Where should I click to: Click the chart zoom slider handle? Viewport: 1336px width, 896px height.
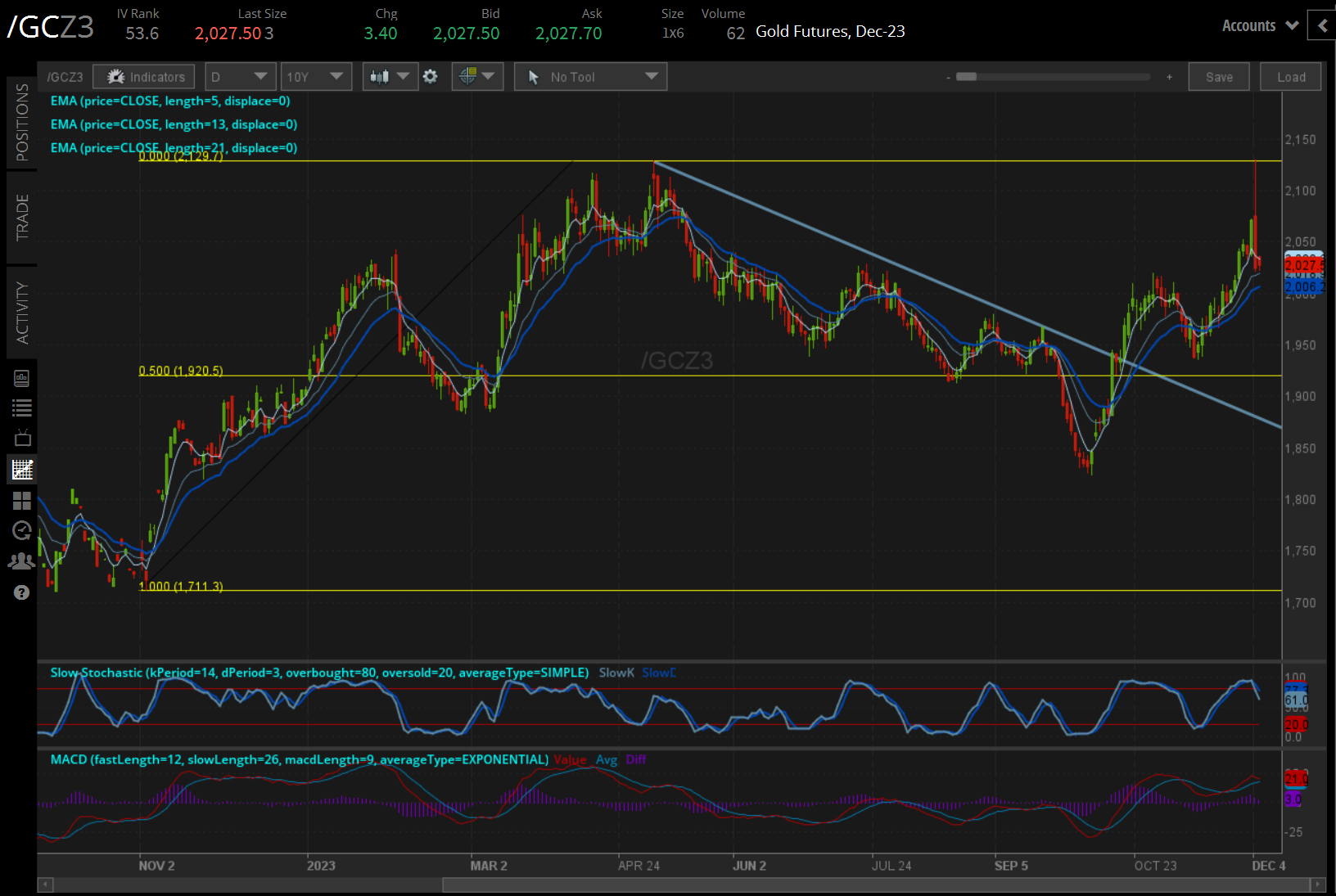point(966,77)
